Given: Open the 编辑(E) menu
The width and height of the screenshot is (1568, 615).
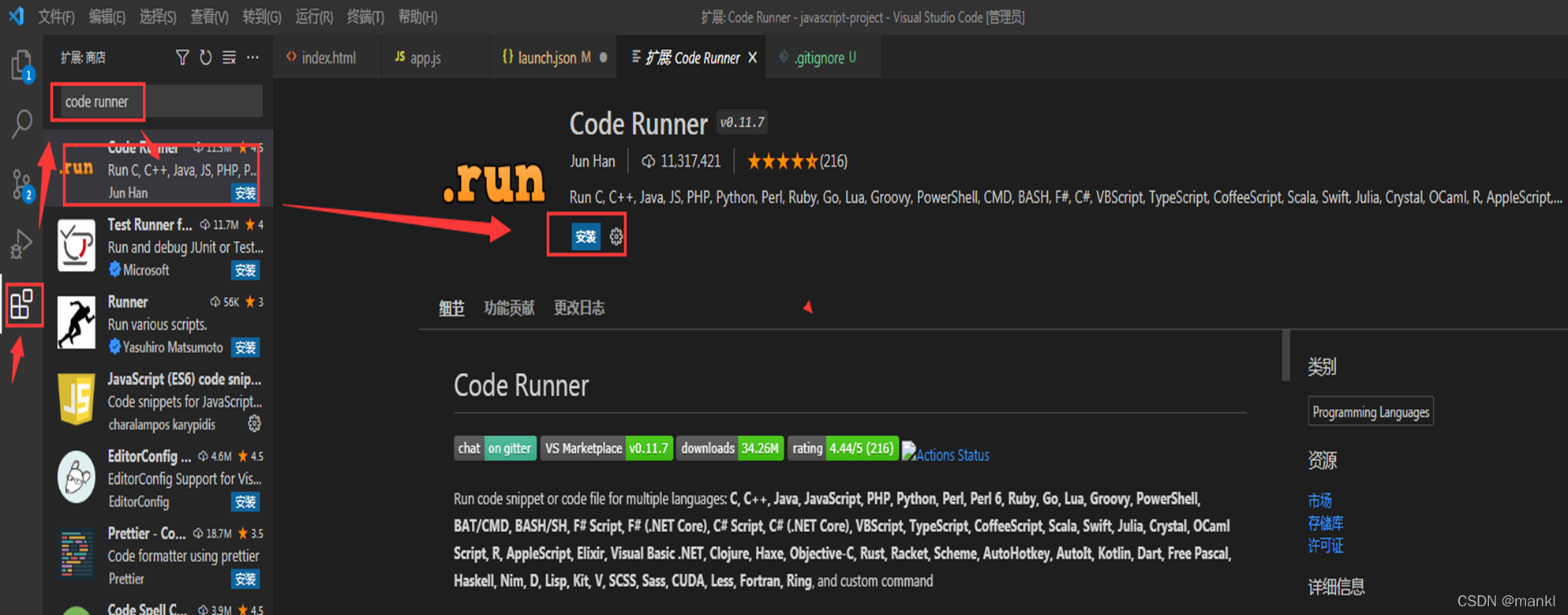Looking at the screenshot, I should point(107,17).
